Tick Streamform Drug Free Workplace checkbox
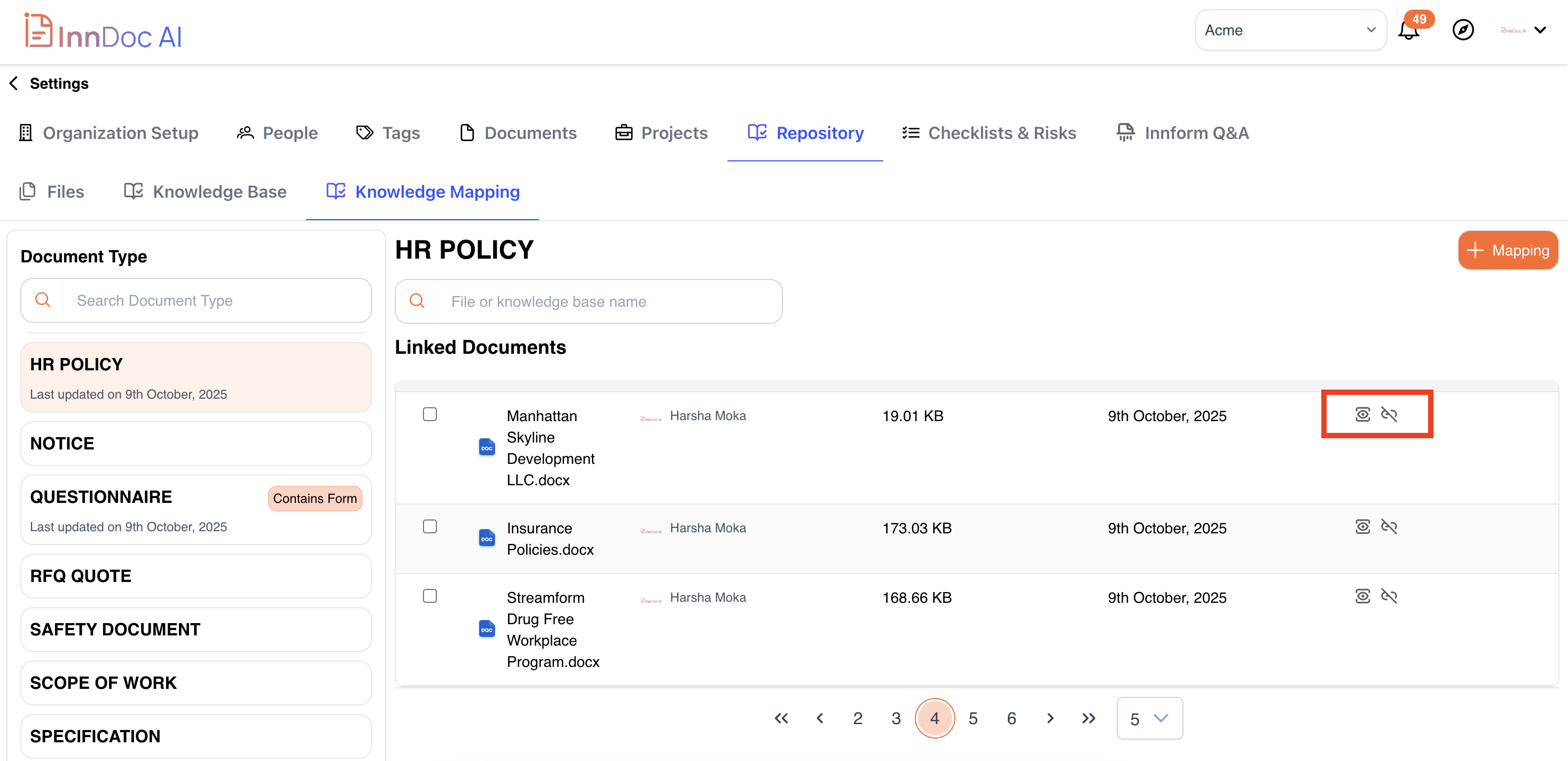This screenshot has height=761, width=1568. coord(430,596)
